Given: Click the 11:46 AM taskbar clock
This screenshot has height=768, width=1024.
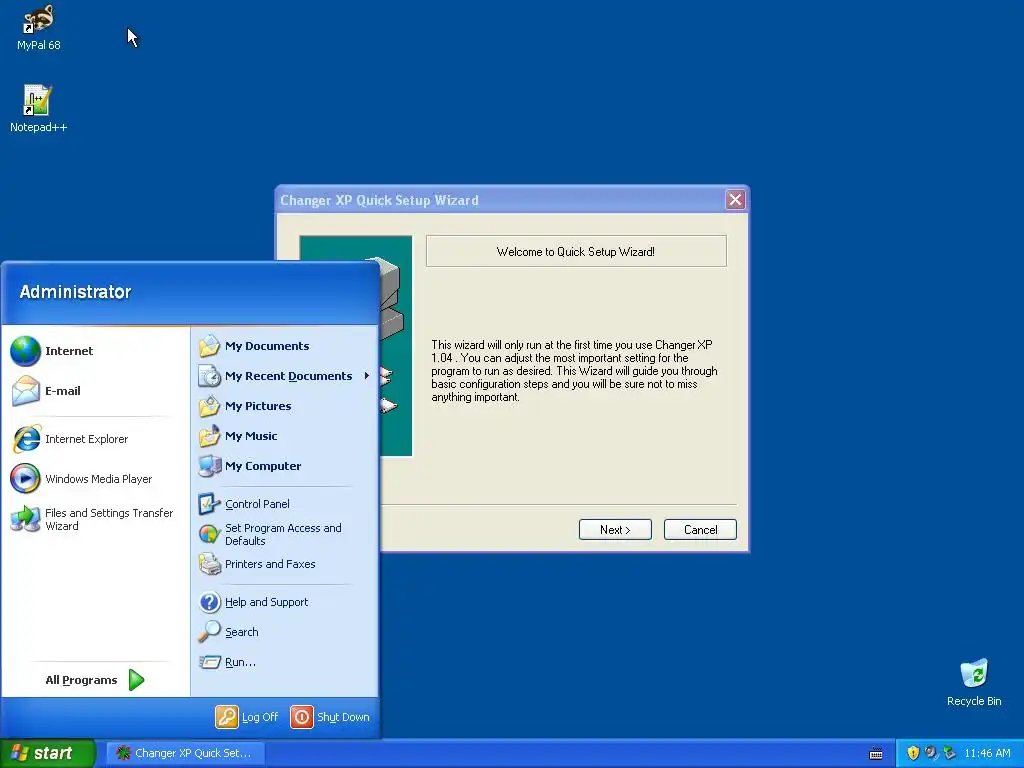Looking at the screenshot, I should (x=987, y=753).
